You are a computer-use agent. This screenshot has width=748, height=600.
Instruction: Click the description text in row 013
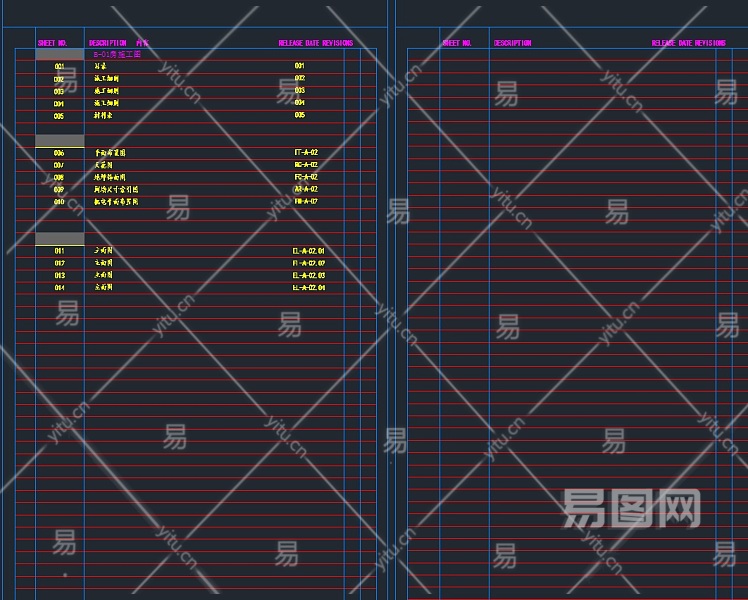tap(103, 275)
